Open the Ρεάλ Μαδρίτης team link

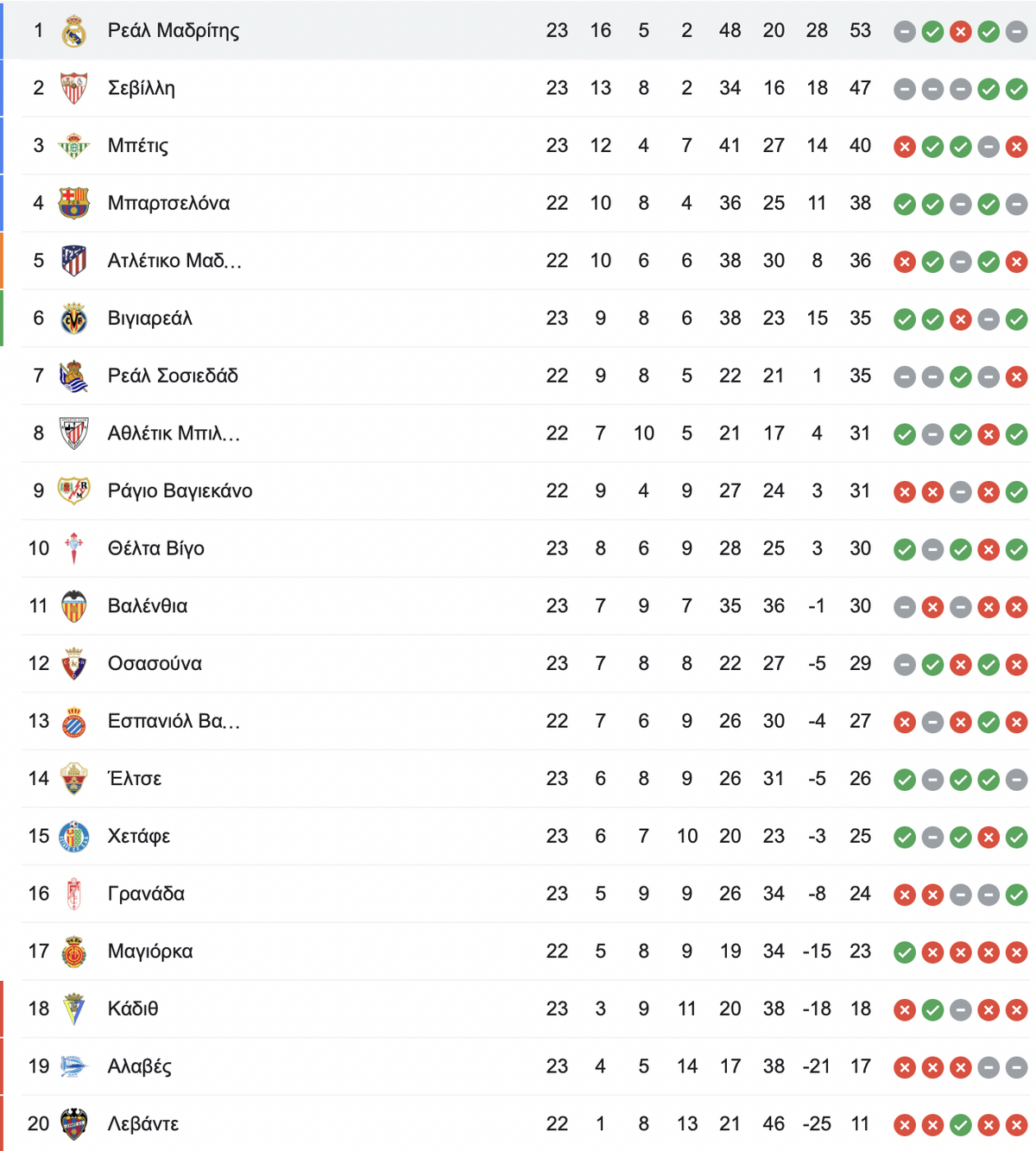coord(174,31)
